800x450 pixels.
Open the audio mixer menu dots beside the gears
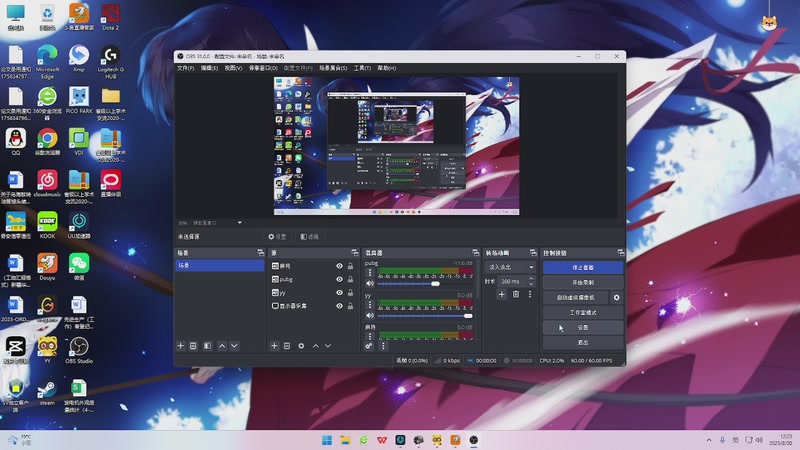coord(383,346)
